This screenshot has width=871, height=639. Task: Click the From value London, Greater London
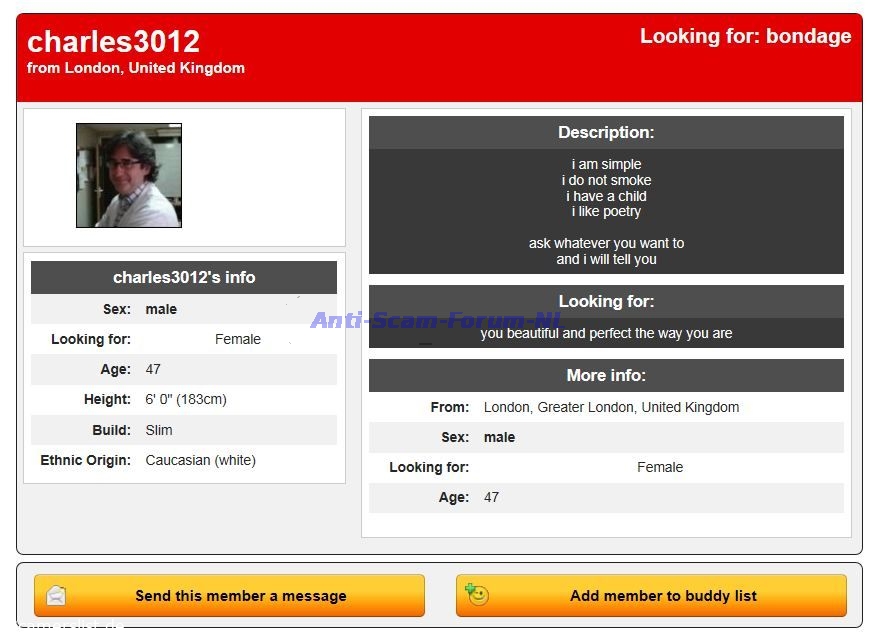(611, 408)
